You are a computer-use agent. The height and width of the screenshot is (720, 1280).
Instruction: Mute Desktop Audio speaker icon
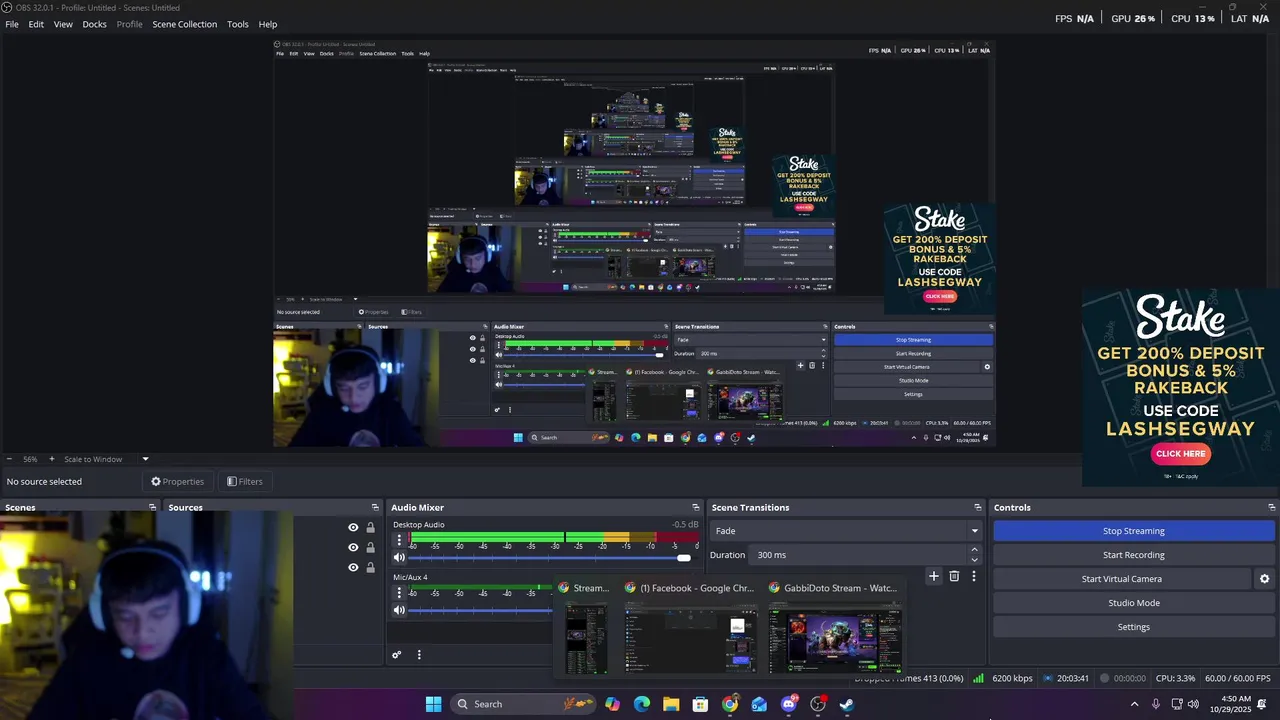(399, 558)
